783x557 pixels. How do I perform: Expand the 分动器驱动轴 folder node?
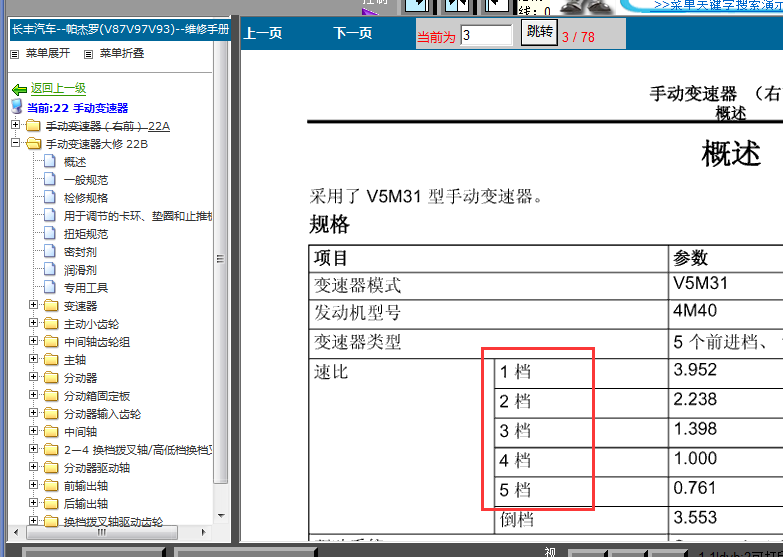click(x=33, y=466)
